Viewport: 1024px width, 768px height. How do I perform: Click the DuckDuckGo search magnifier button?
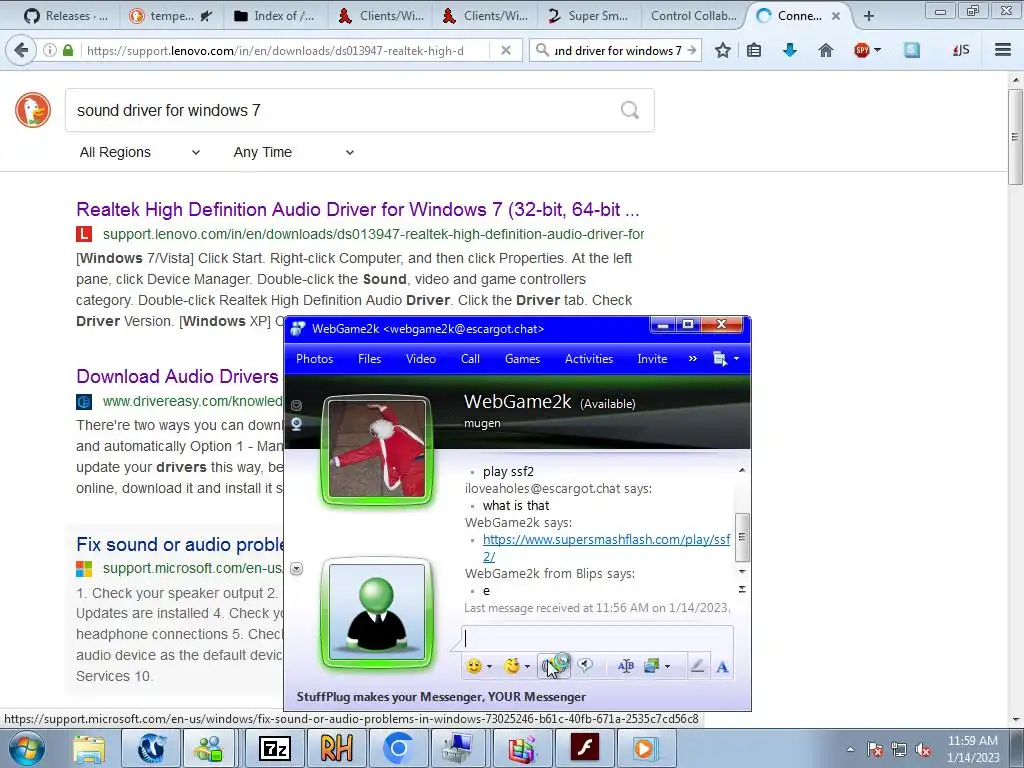(630, 110)
